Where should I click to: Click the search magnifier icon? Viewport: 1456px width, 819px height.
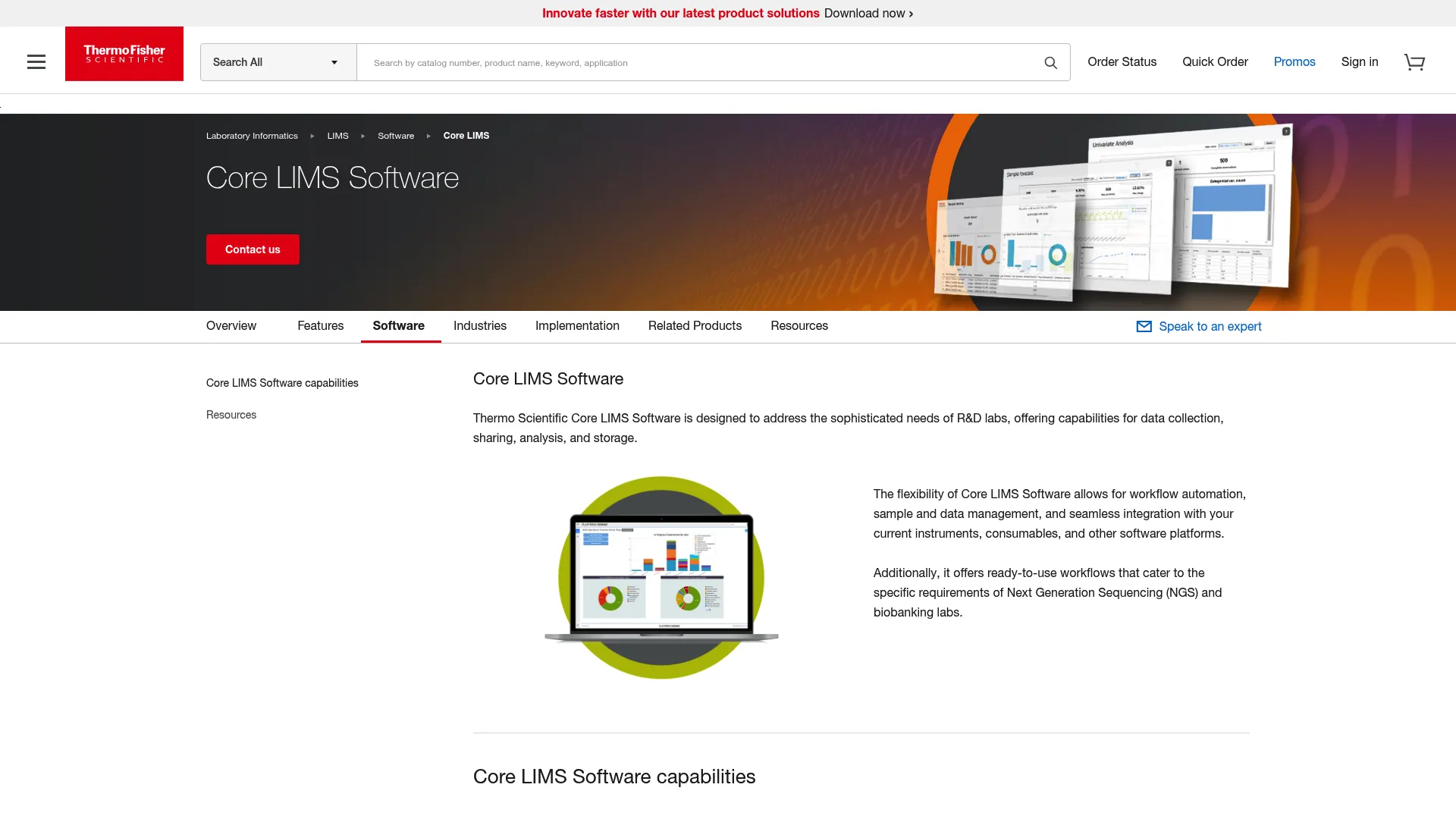click(1050, 63)
